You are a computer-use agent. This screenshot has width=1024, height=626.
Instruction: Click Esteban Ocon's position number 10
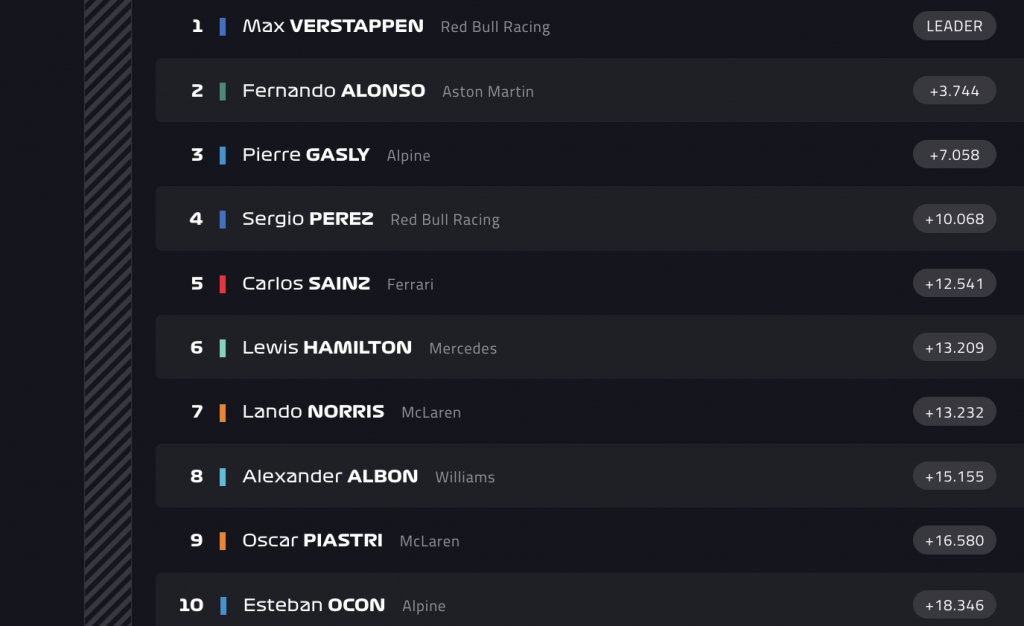(191, 605)
